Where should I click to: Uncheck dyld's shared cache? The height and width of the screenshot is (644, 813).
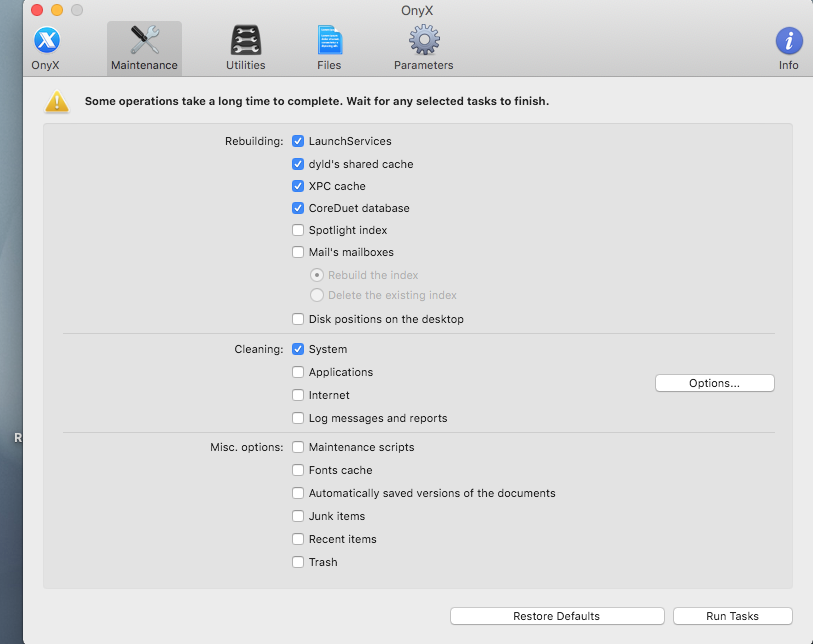point(298,164)
